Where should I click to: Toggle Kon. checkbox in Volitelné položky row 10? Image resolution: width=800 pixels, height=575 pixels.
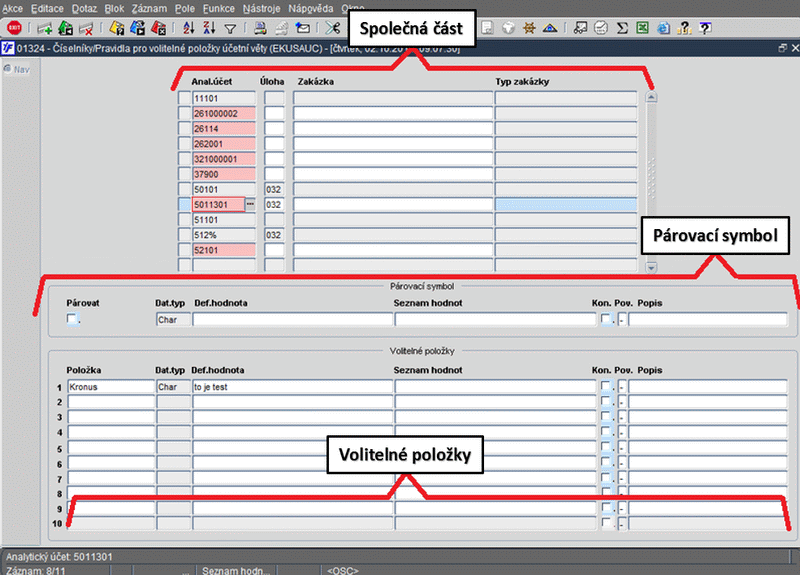(x=606, y=523)
